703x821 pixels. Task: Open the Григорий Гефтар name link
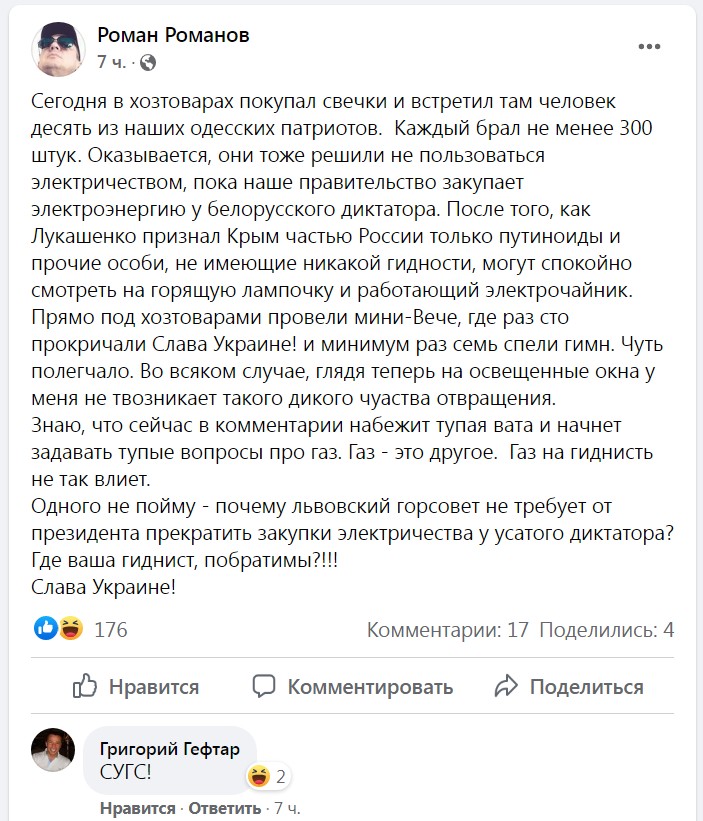170,749
